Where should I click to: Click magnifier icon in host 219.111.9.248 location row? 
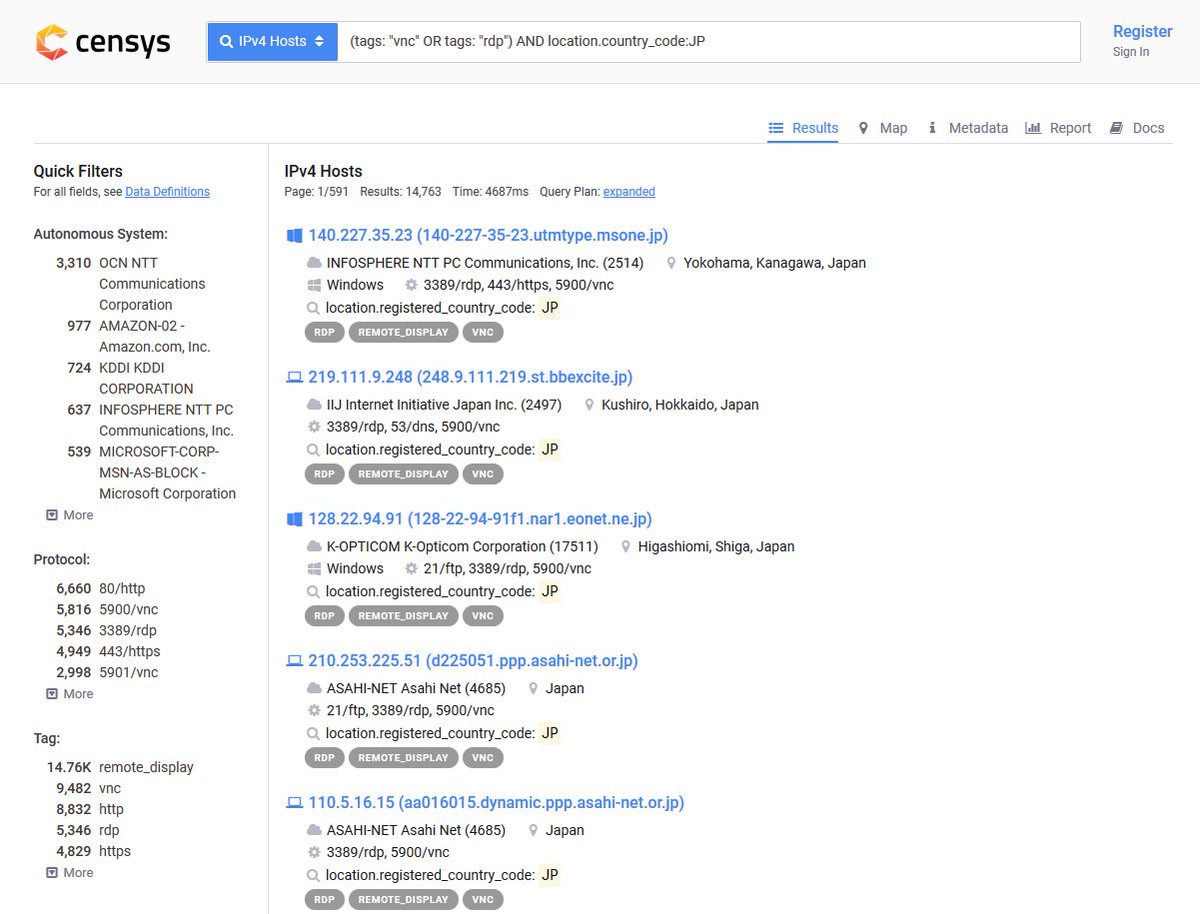coord(314,450)
